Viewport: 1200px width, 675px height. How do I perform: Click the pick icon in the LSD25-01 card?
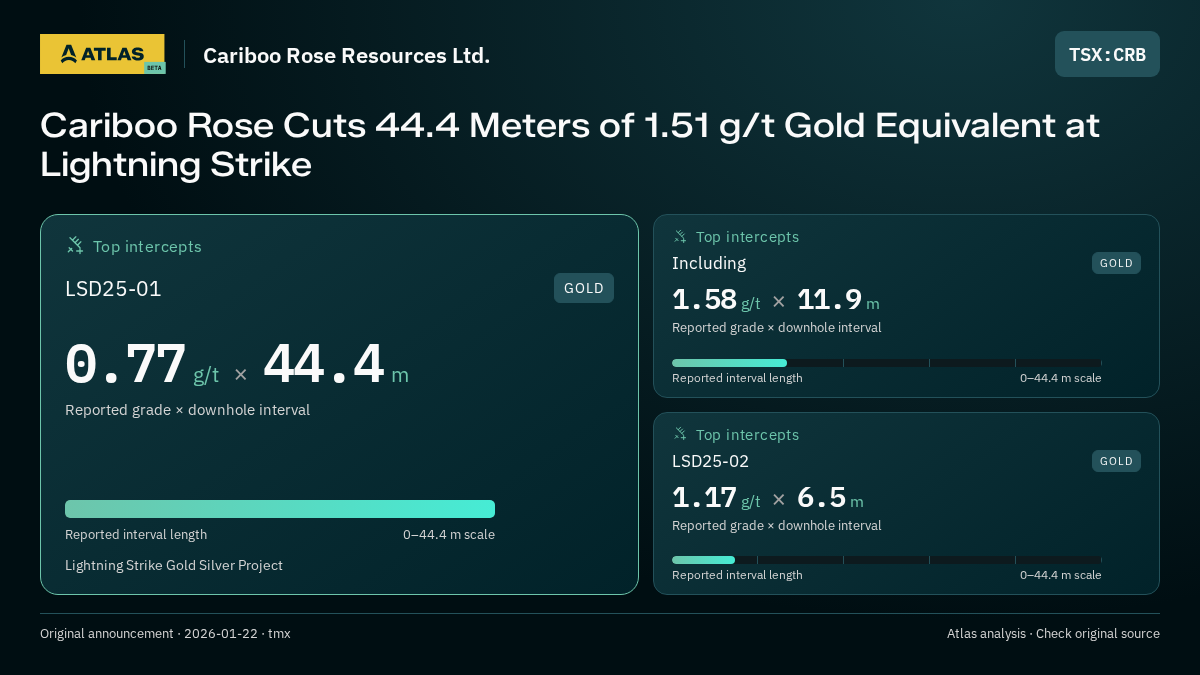pos(75,245)
